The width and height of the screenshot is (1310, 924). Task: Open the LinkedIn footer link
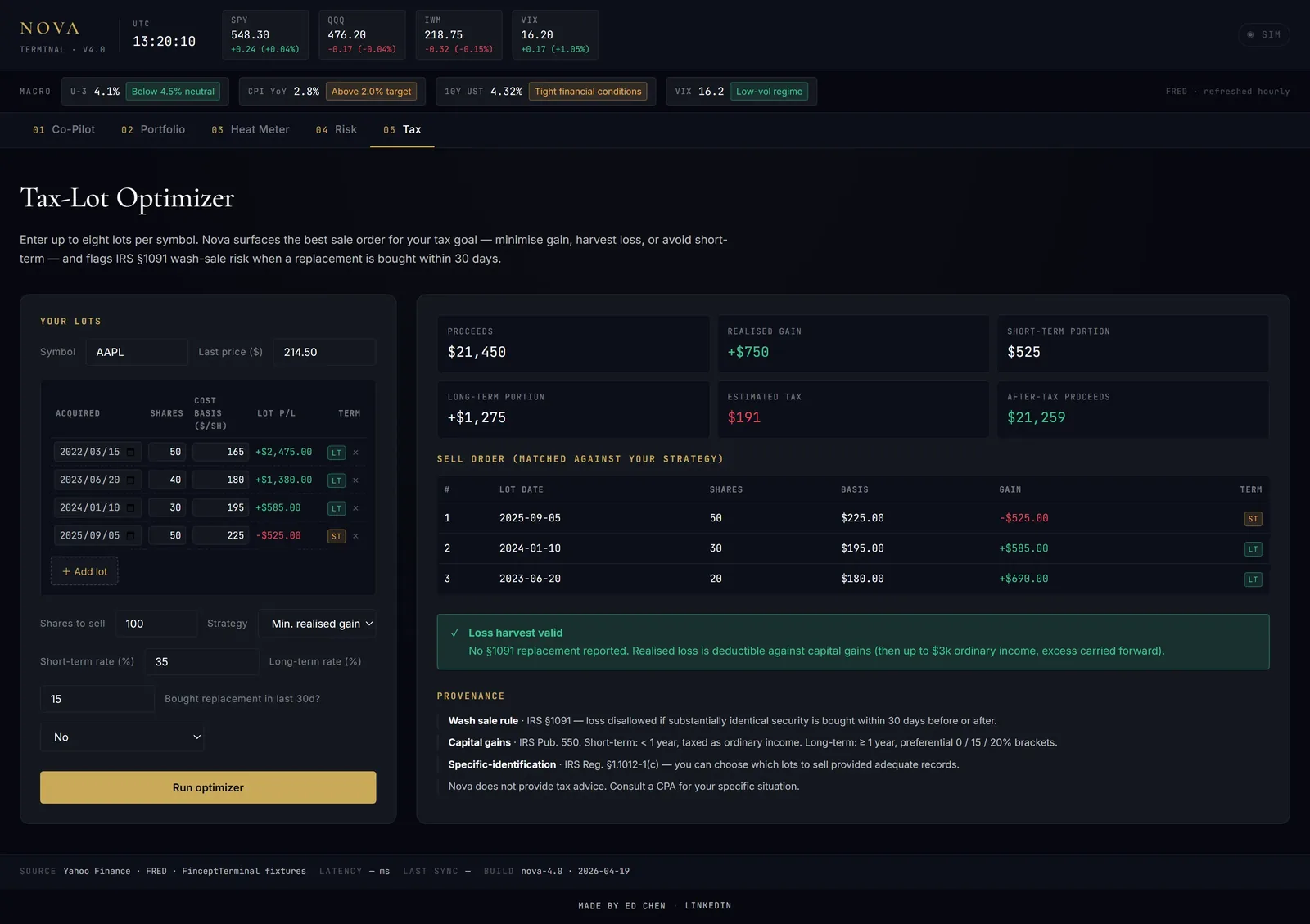click(708, 906)
